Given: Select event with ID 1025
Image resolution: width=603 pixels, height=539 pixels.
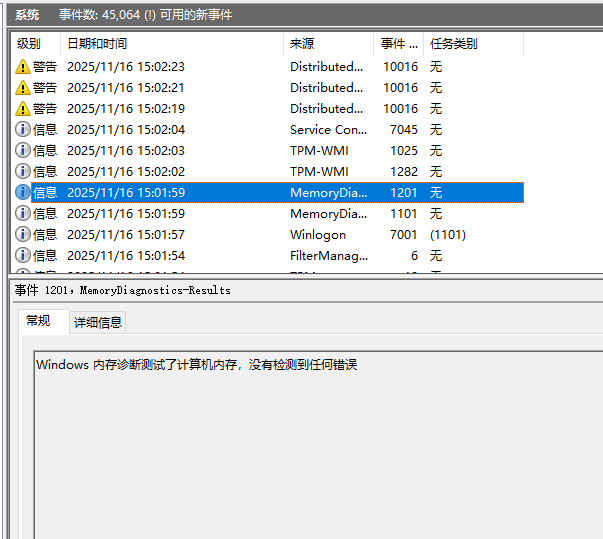Looking at the screenshot, I should pyautogui.click(x=269, y=151).
